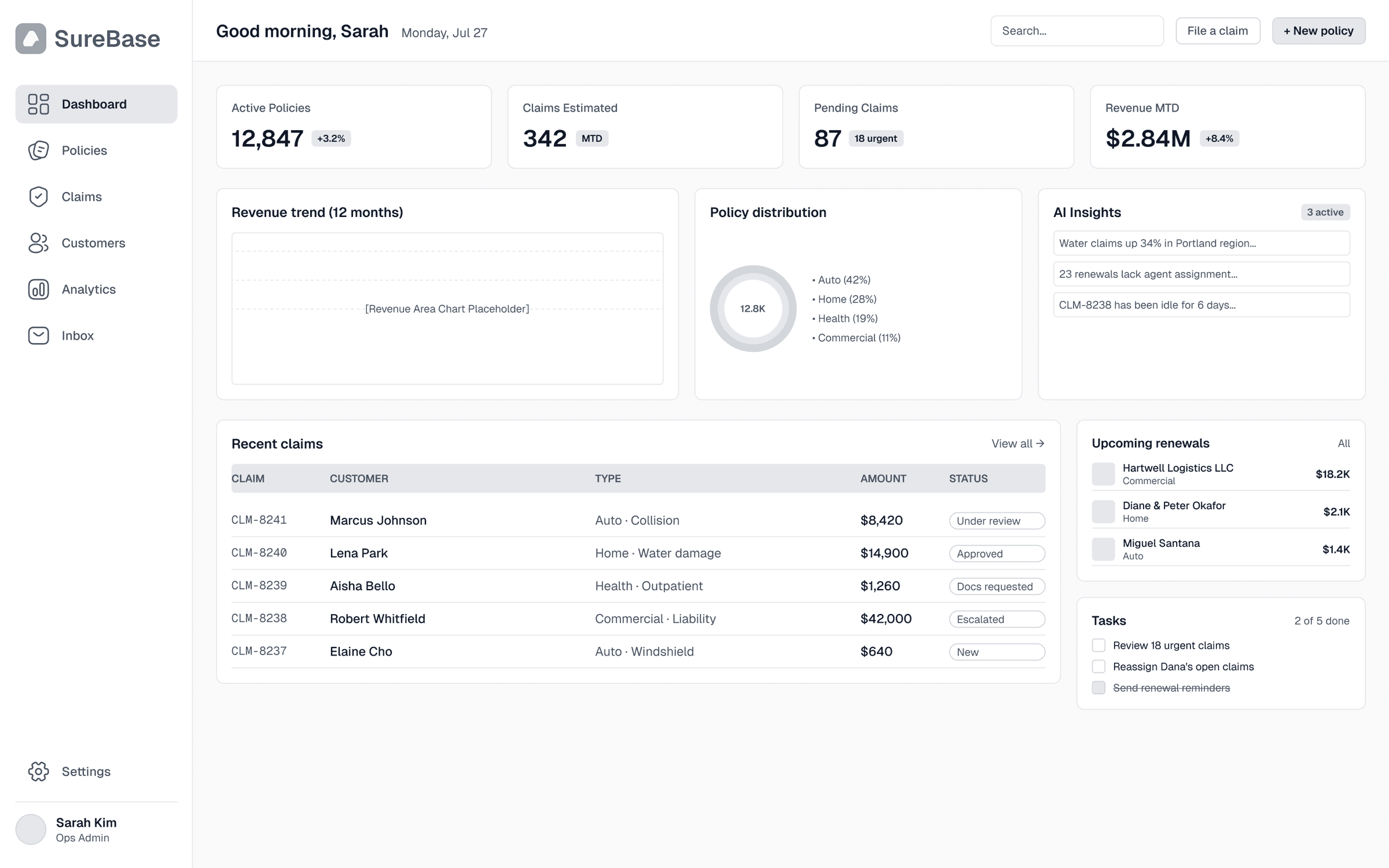Click the SureBase logo icon
This screenshot has width=1389, height=868.
pyautogui.click(x=31, y=39)
